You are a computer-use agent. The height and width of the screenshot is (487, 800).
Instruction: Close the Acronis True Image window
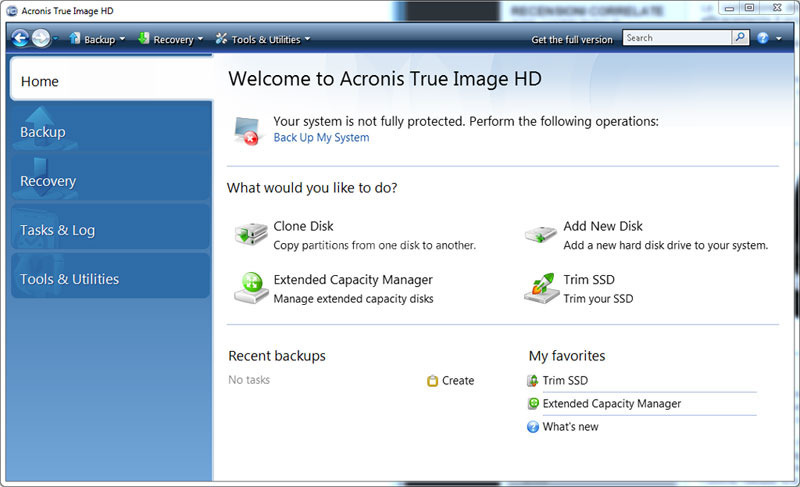point(777,8)
